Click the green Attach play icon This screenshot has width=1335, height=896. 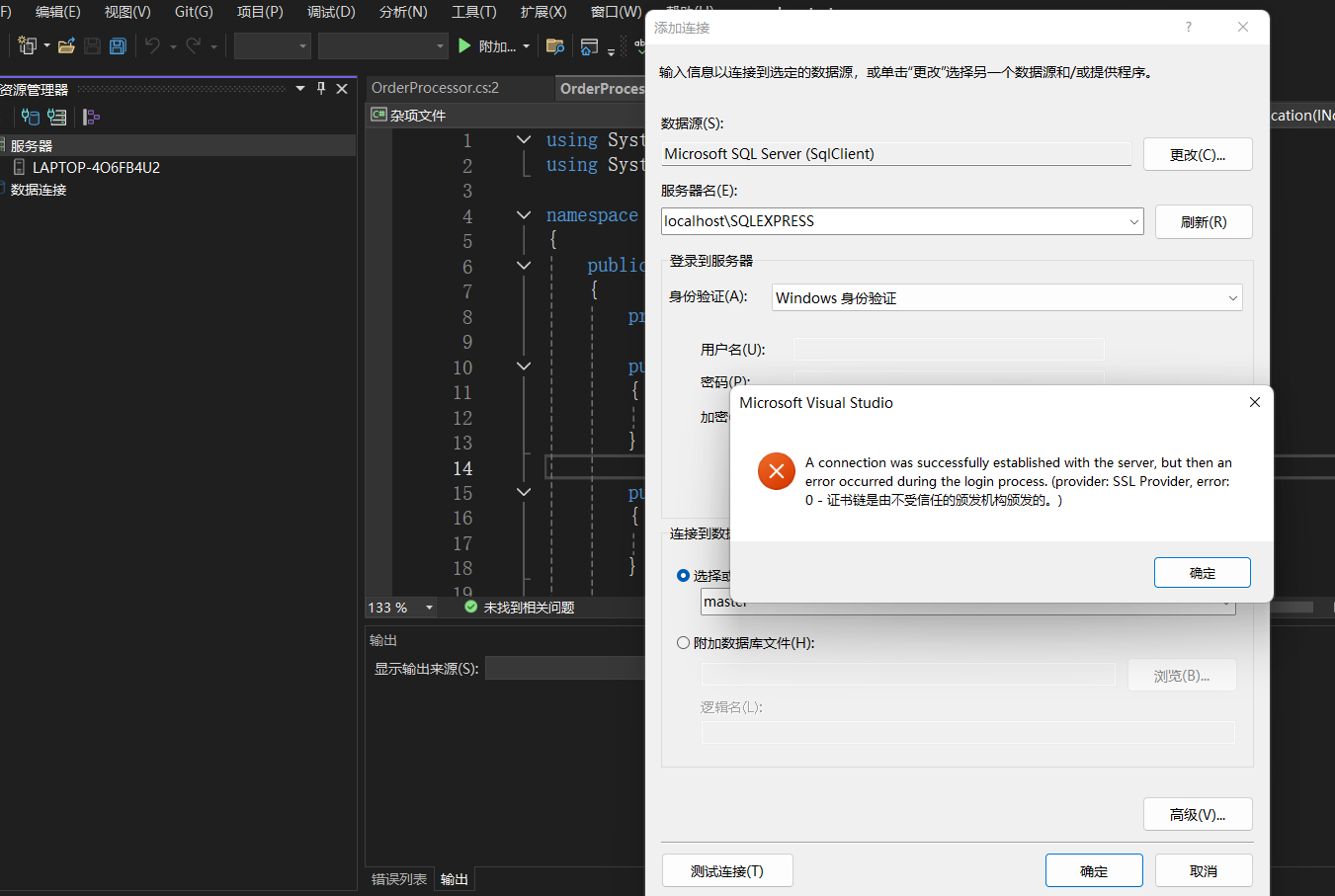pos(464,45)
